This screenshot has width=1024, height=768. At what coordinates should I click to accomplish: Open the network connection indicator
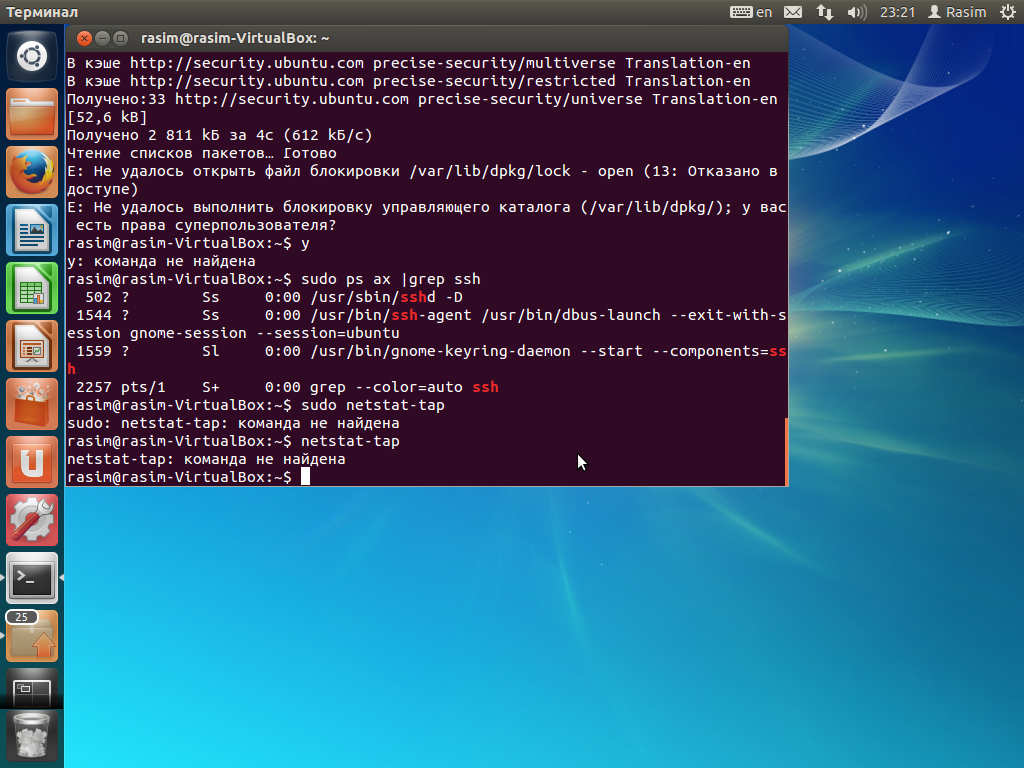point(825,12)
